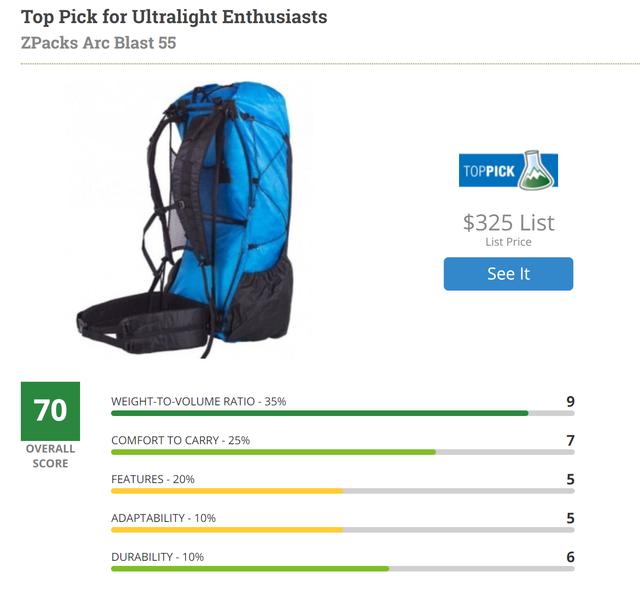
Task: Click the Comfort to Carry - 25% label
Action: 180,440
